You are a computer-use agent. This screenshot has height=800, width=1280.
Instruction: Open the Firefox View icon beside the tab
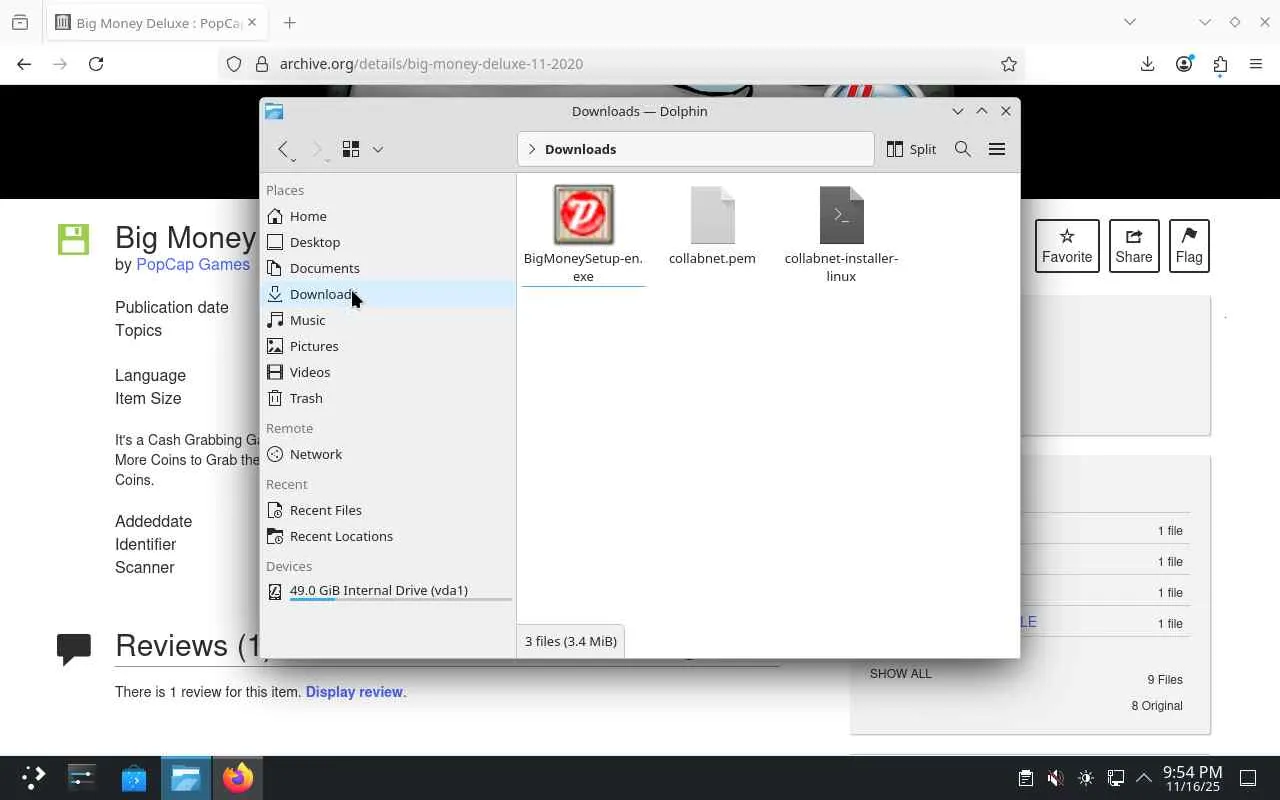pos(20,22)
